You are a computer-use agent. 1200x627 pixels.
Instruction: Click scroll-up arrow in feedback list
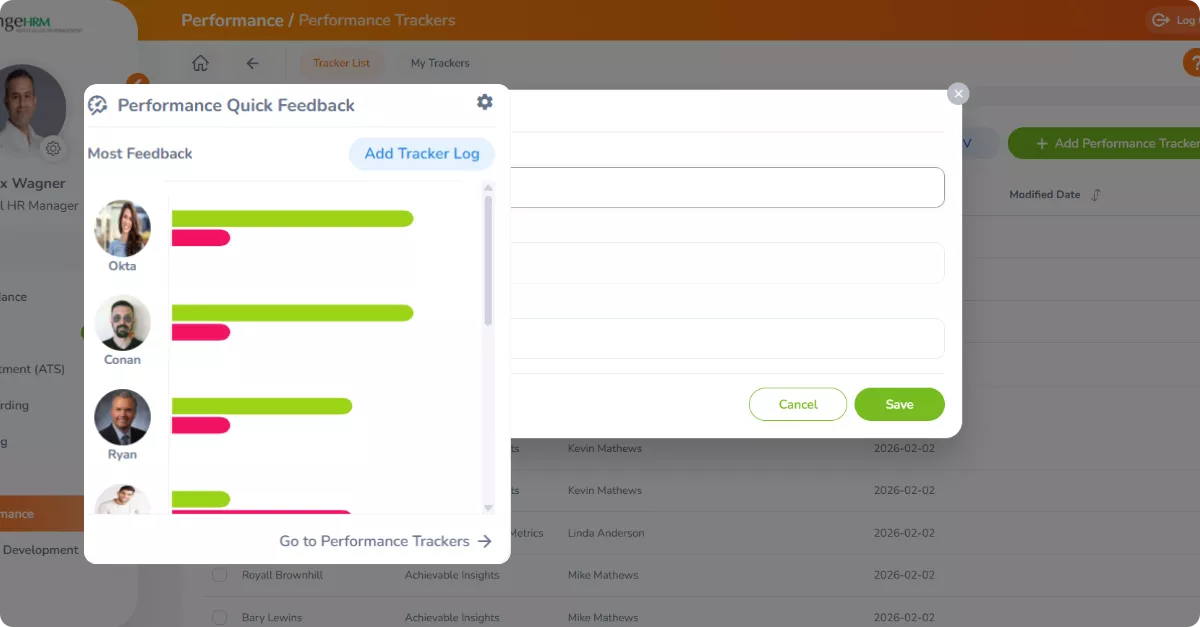488,188
